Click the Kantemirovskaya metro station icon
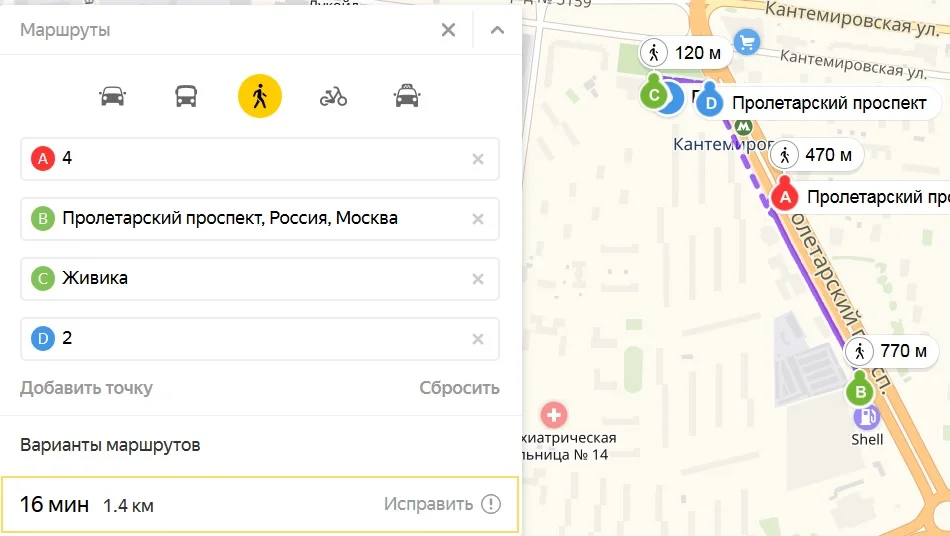Image resolution: width=950 pixels, height=536 pixels. [x=743, y=127]
